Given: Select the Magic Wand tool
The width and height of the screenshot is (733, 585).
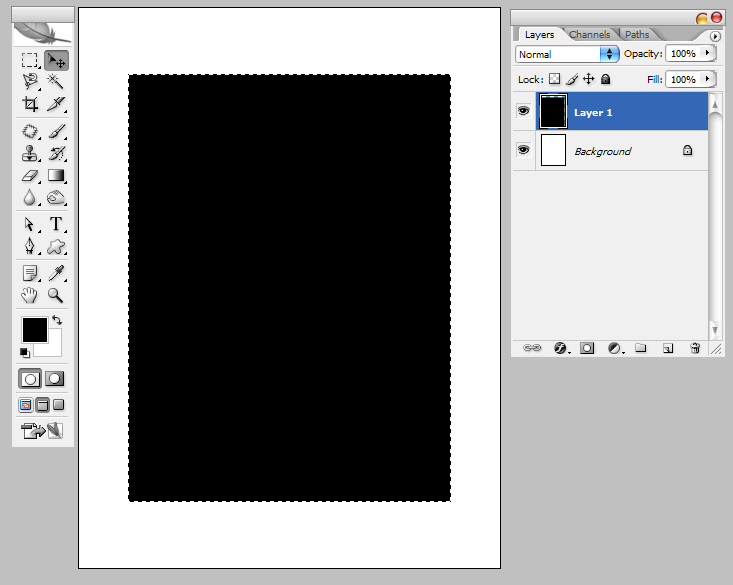Looking at the screenshot, I should [56, 81].
